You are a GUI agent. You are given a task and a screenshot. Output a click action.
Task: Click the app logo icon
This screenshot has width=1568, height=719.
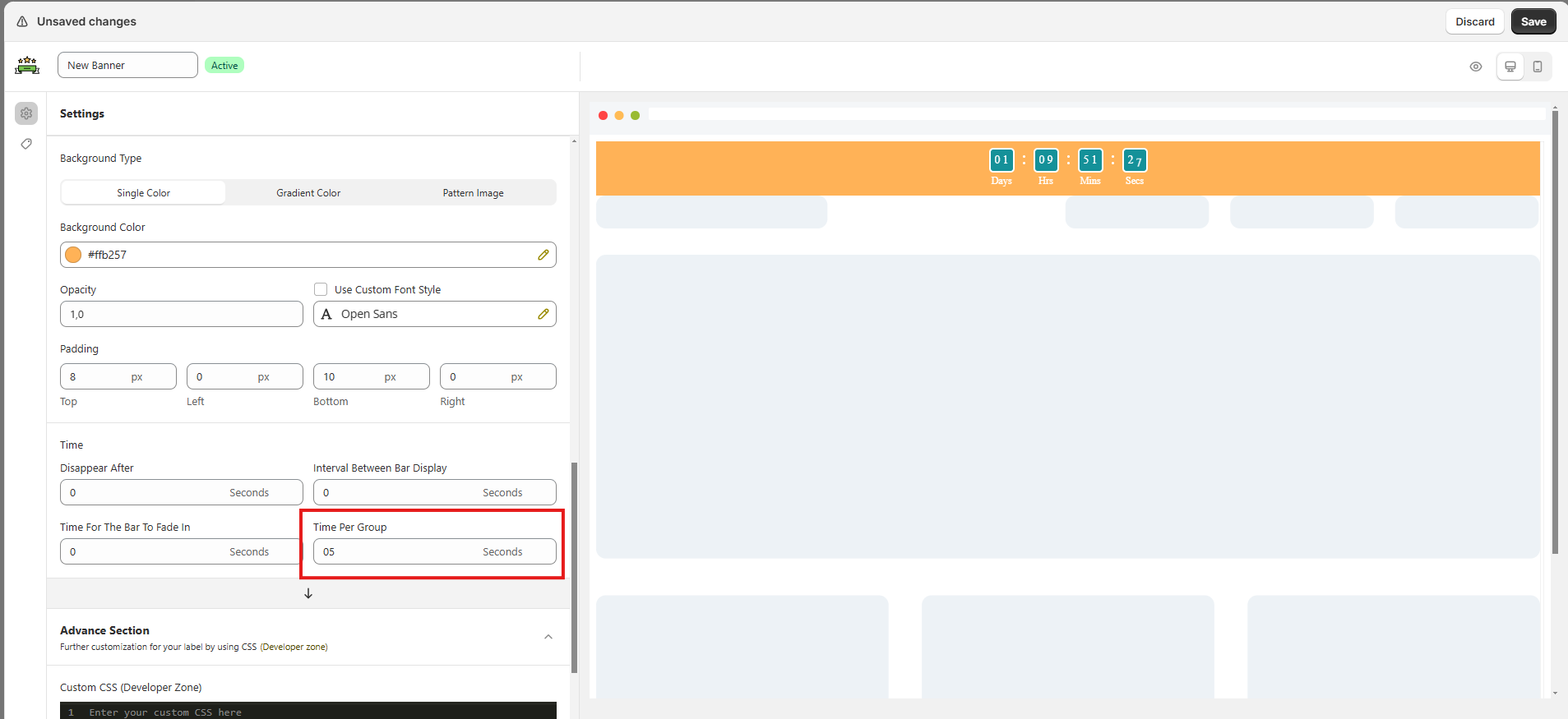tap(27, 66)
